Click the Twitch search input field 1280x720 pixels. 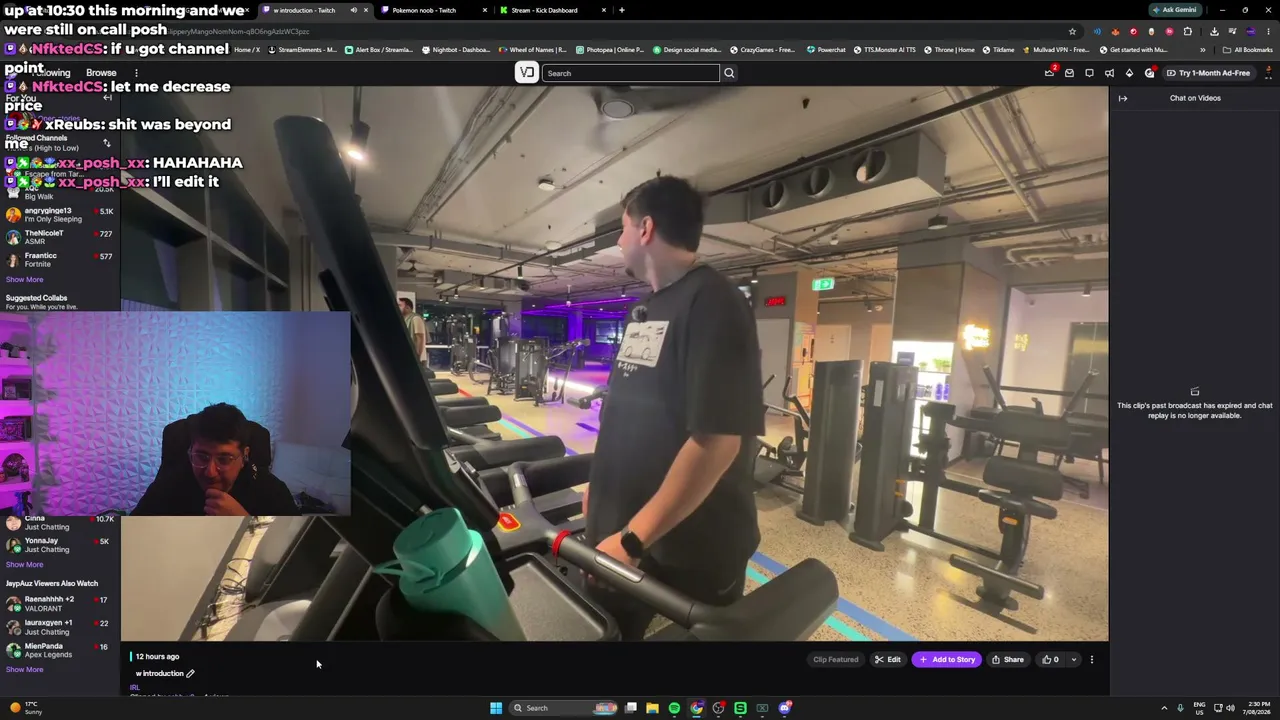tap(630, 73)
